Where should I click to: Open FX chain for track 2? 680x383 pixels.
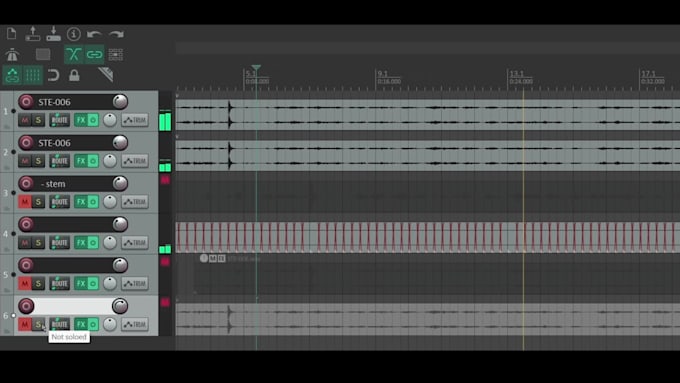click(x=81, y=161)
